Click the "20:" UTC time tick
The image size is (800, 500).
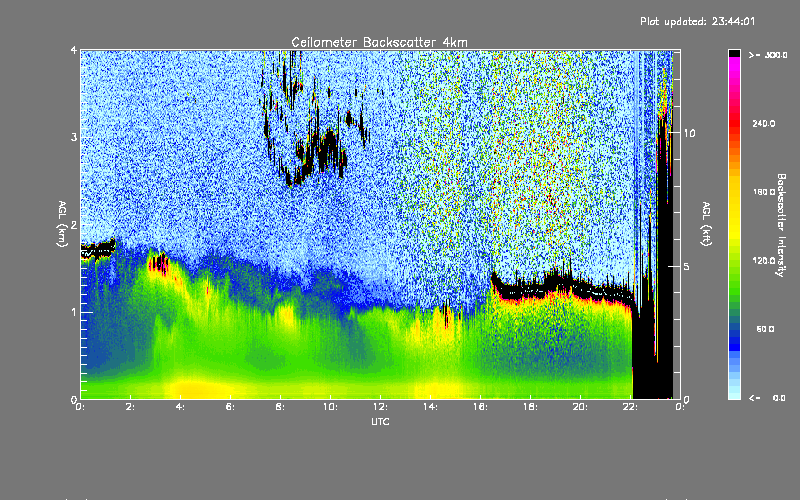pos(580,407)
